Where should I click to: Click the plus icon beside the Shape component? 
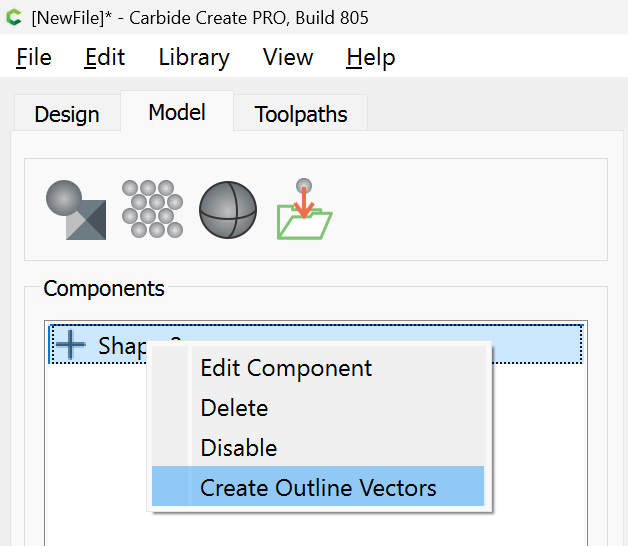[x=70, y=344]
